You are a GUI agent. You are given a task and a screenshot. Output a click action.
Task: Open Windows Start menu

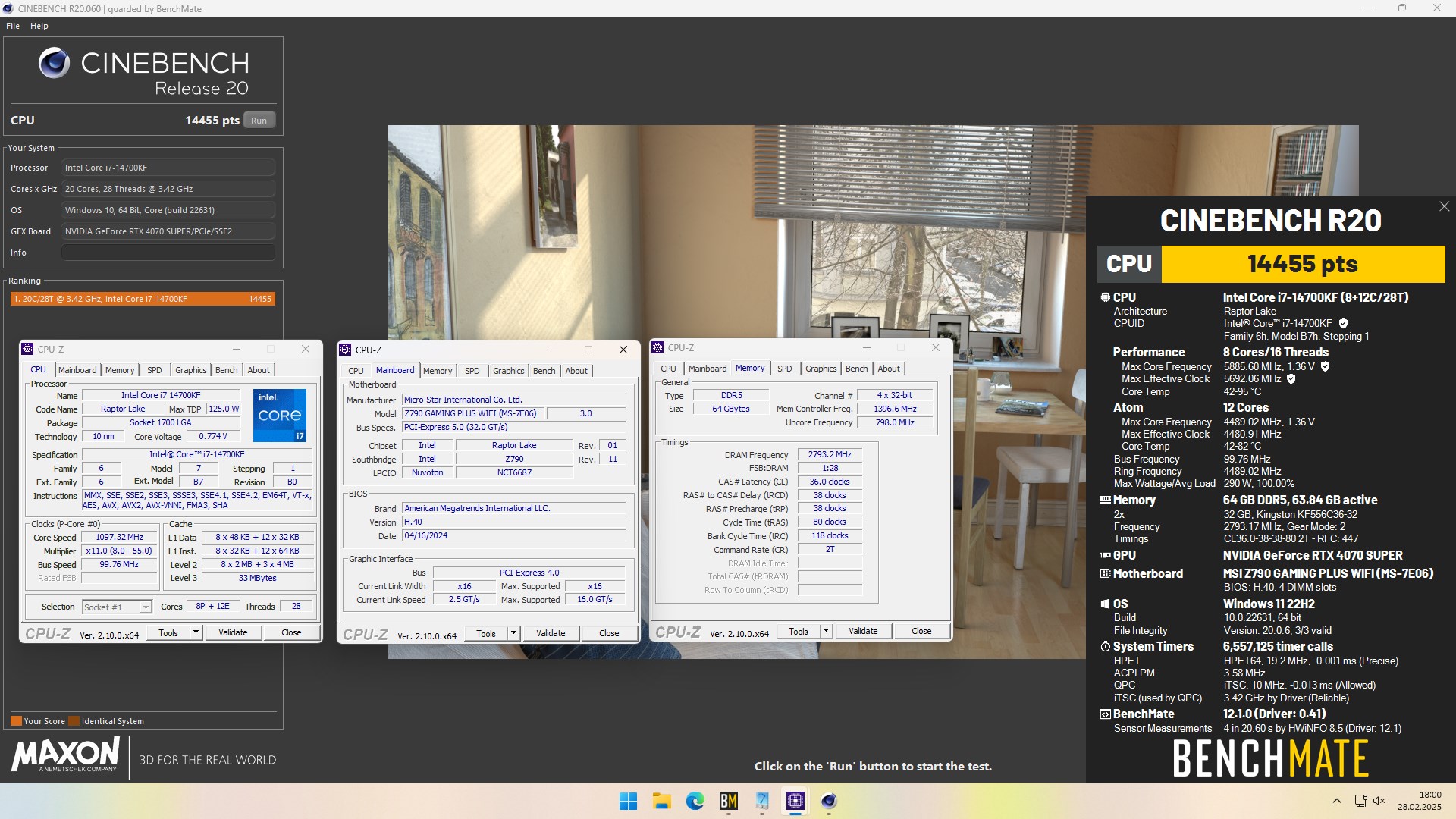pyautogui.click(x=628, y=801)
